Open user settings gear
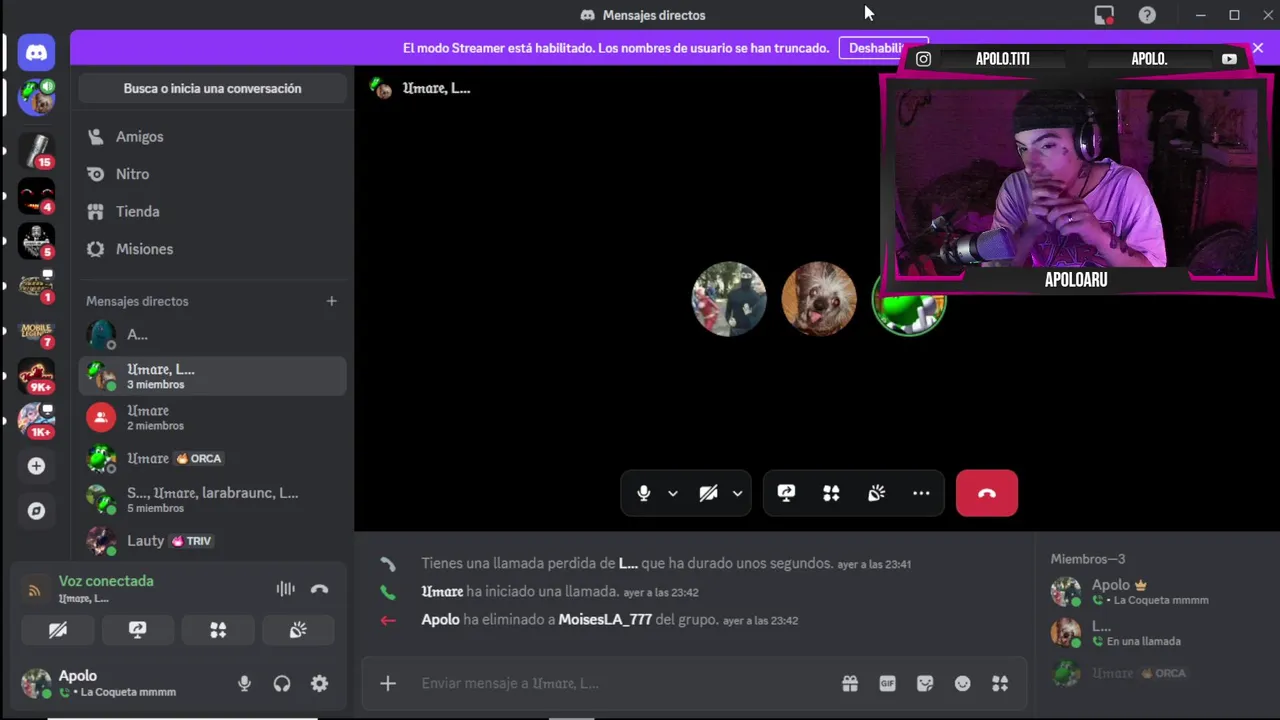This screenshot has width=1280, height=720. [x=319, y=684]
